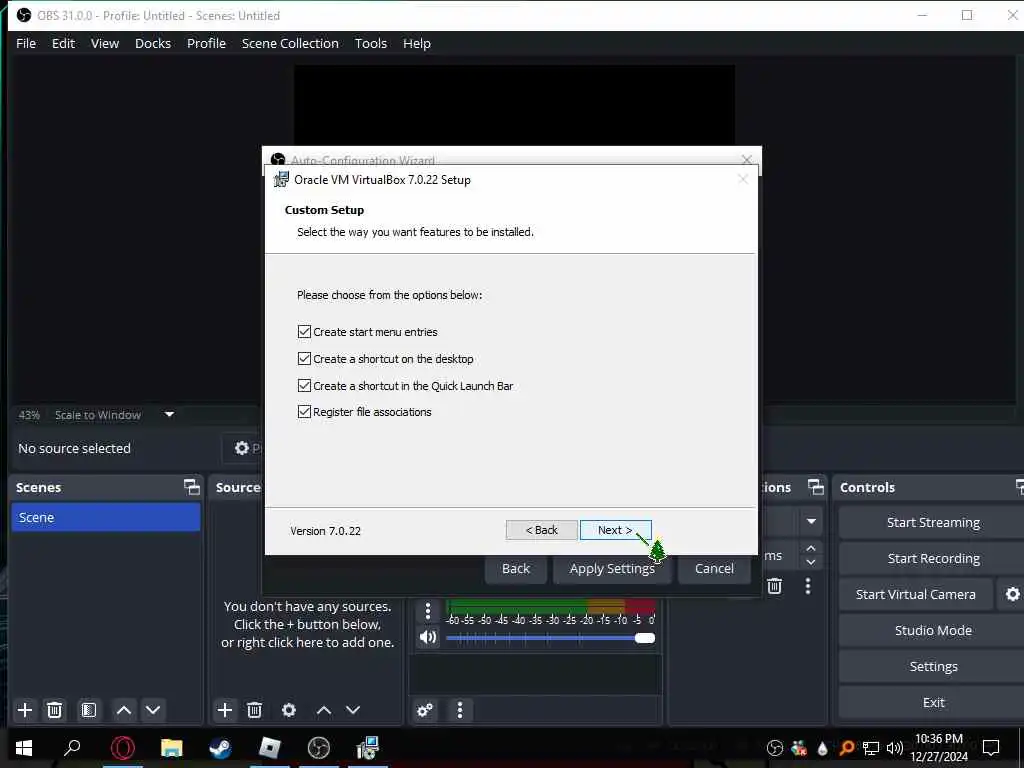Click Apply Settings in Auto-Configuration Wizard

click(612, 568)
